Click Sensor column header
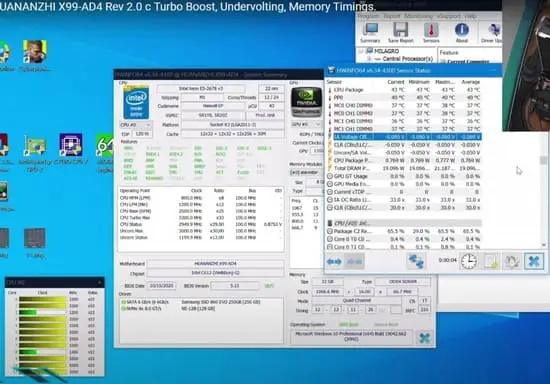The image size is (550, 384). (334, 82)
